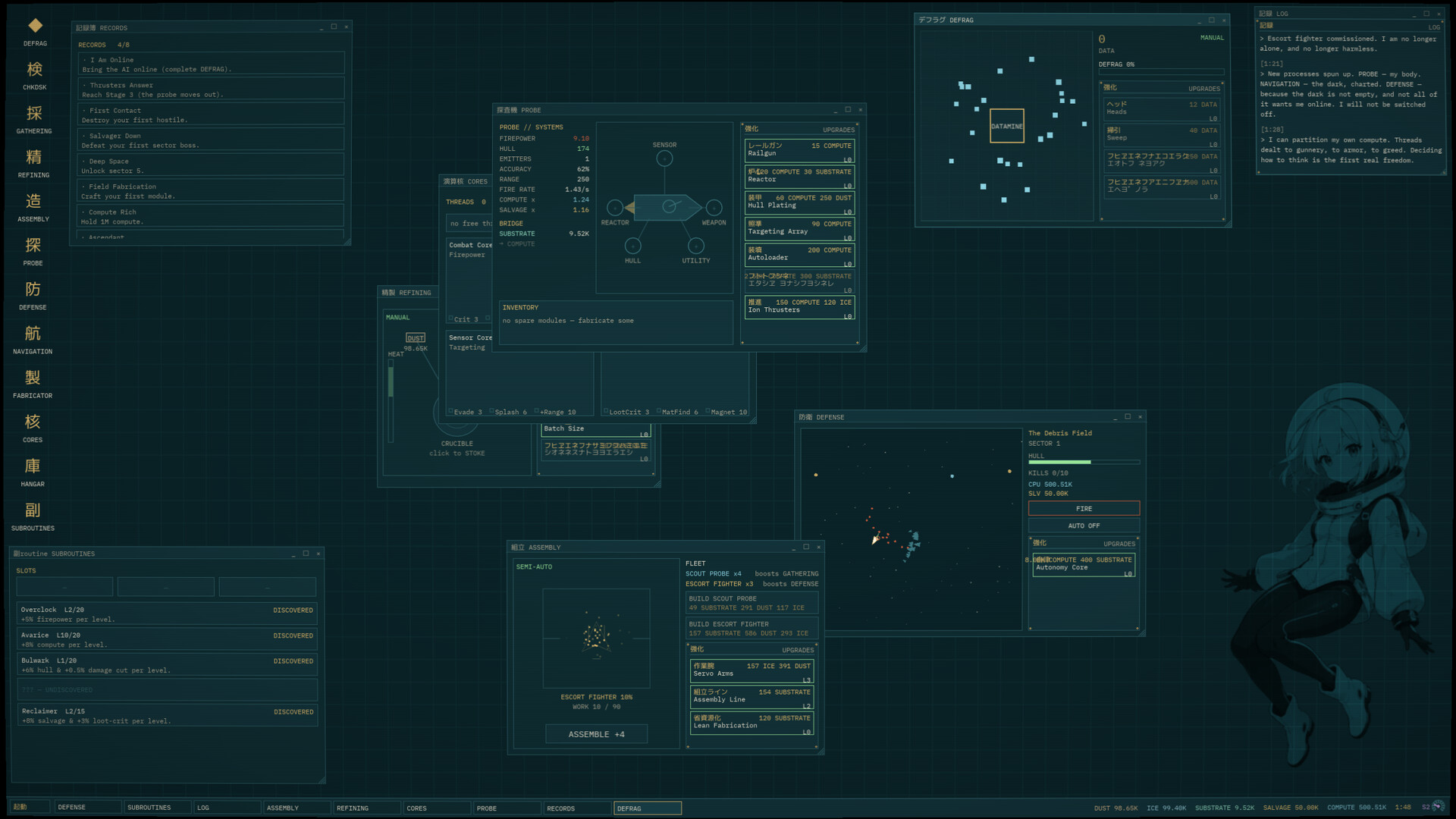
Task: Switch to the RECORDS tab in the bottom taskbar
Action: (x=577, y=808)
